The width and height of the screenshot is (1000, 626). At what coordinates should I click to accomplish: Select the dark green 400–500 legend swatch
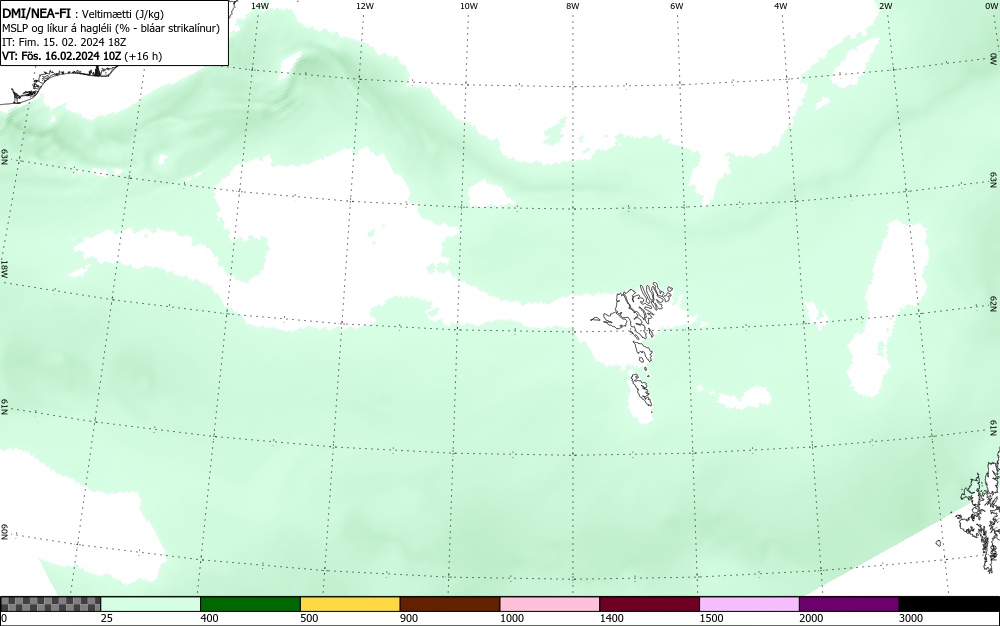[x=250, y=604]
